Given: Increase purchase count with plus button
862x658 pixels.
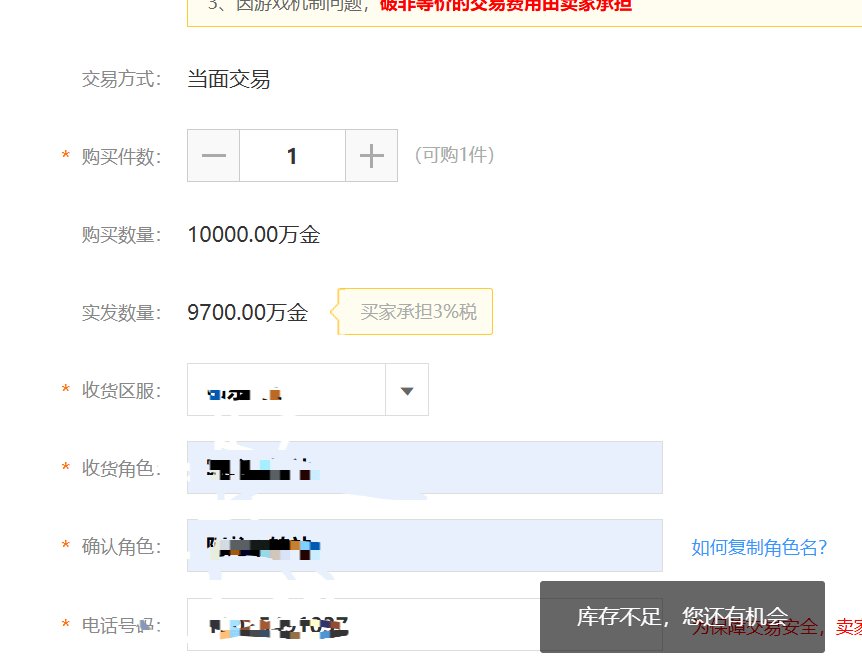Looking at the screenshot, I should [x=371, y=156].
